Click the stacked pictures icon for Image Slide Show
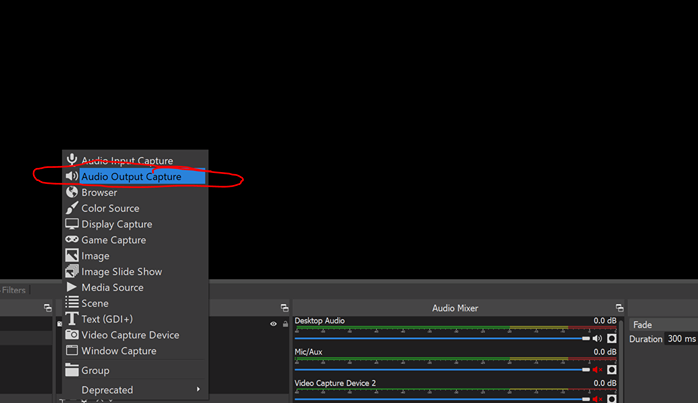The image size is (698, 403). click(x=72, y=271)
